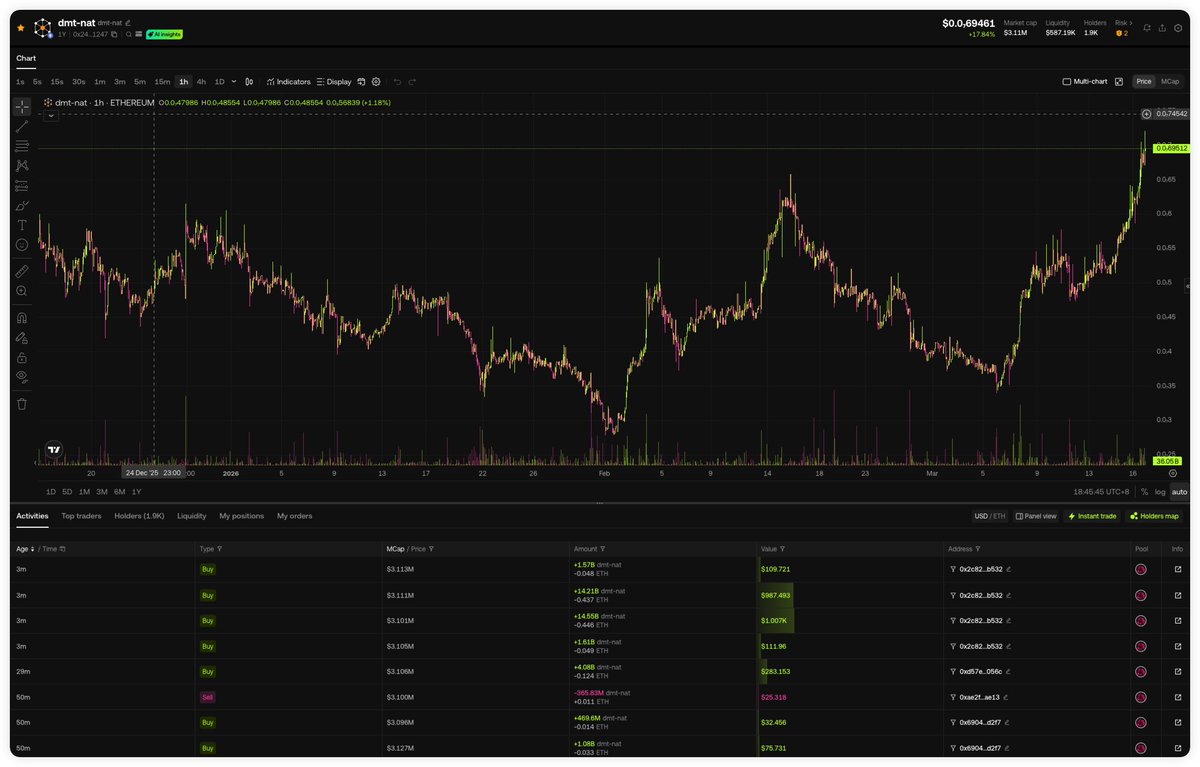Select 15s timeframe
Image resolution: width=1200 pixels, height=767 pixels.
pos(57,82)
